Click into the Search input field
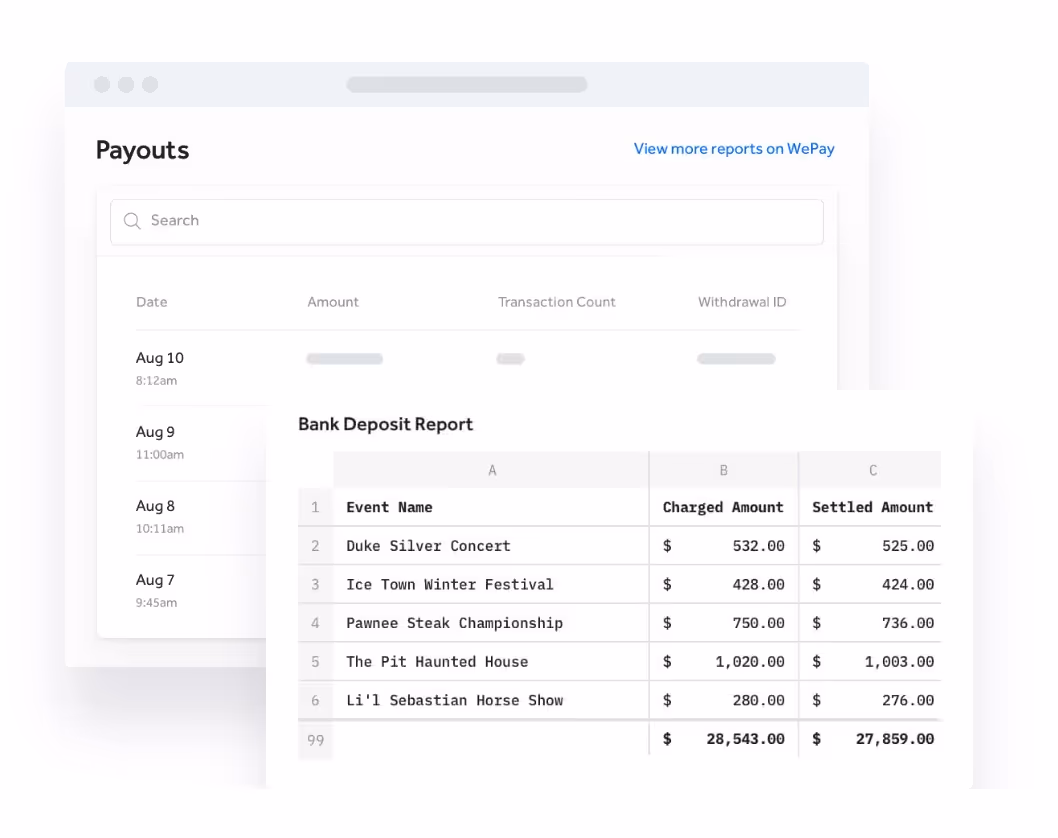The height and width of the screenshot is (838, 1058). coord(466,221)
